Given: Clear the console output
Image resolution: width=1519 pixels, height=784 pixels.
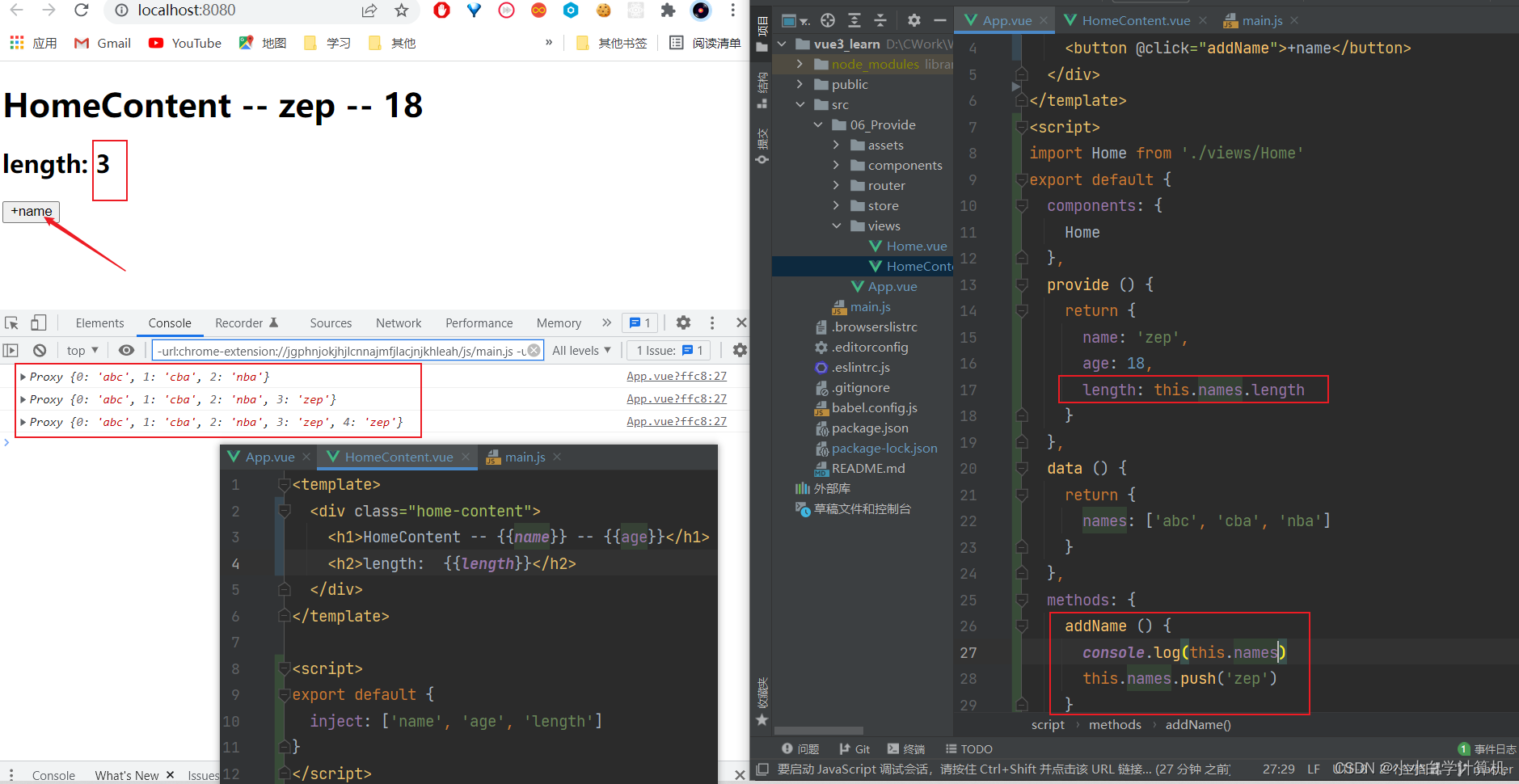Looking at the screenshot, I should (39, 350).
